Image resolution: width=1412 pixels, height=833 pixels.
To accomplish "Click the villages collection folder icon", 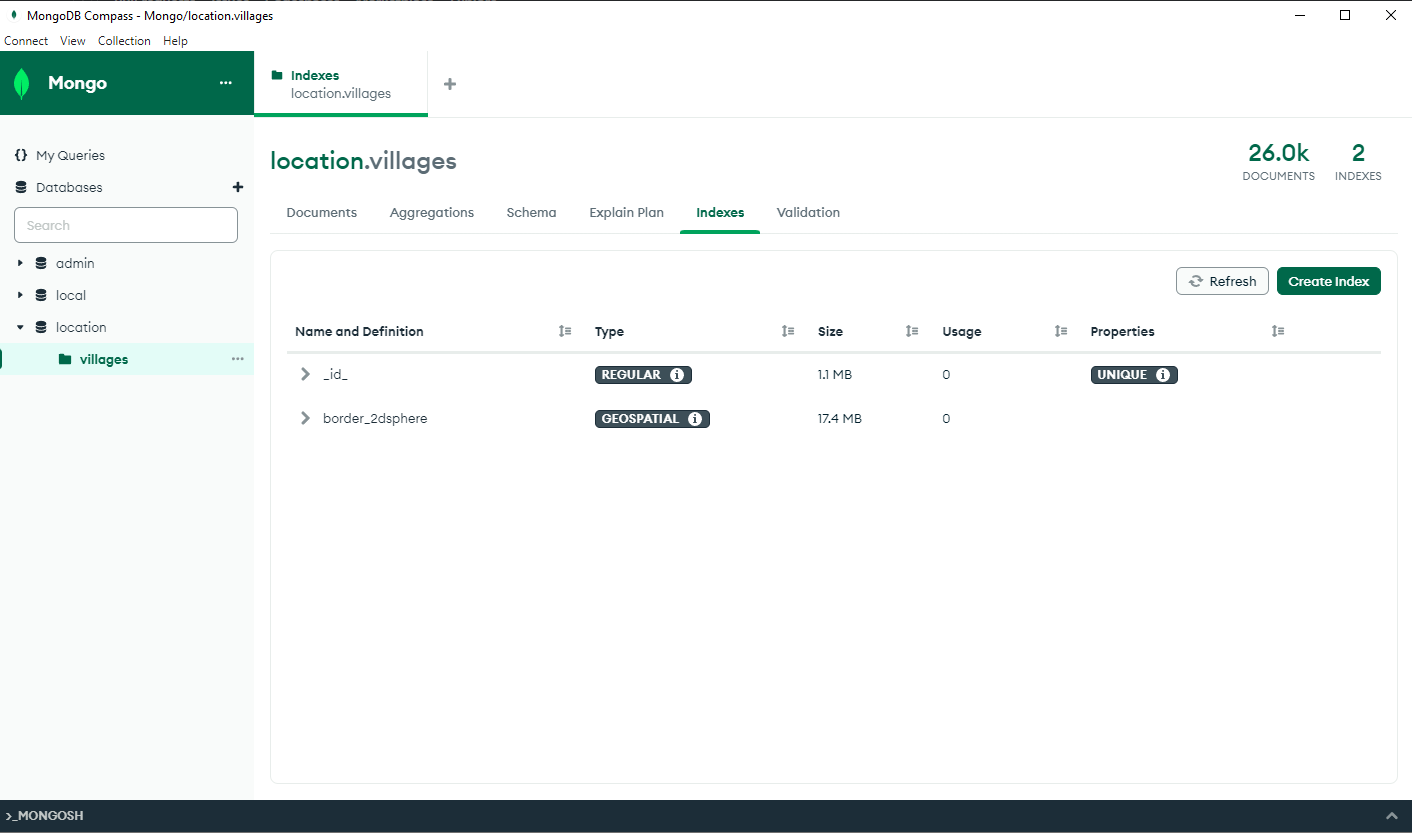I will 65,359.
